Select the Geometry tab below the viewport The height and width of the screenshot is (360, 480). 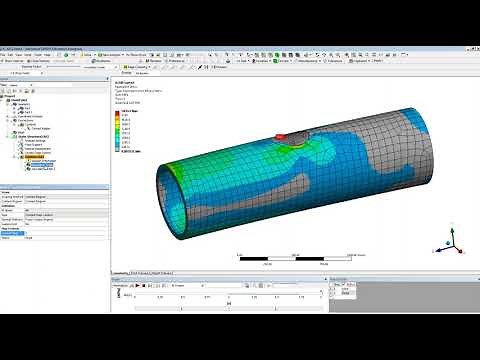(120, 273)
